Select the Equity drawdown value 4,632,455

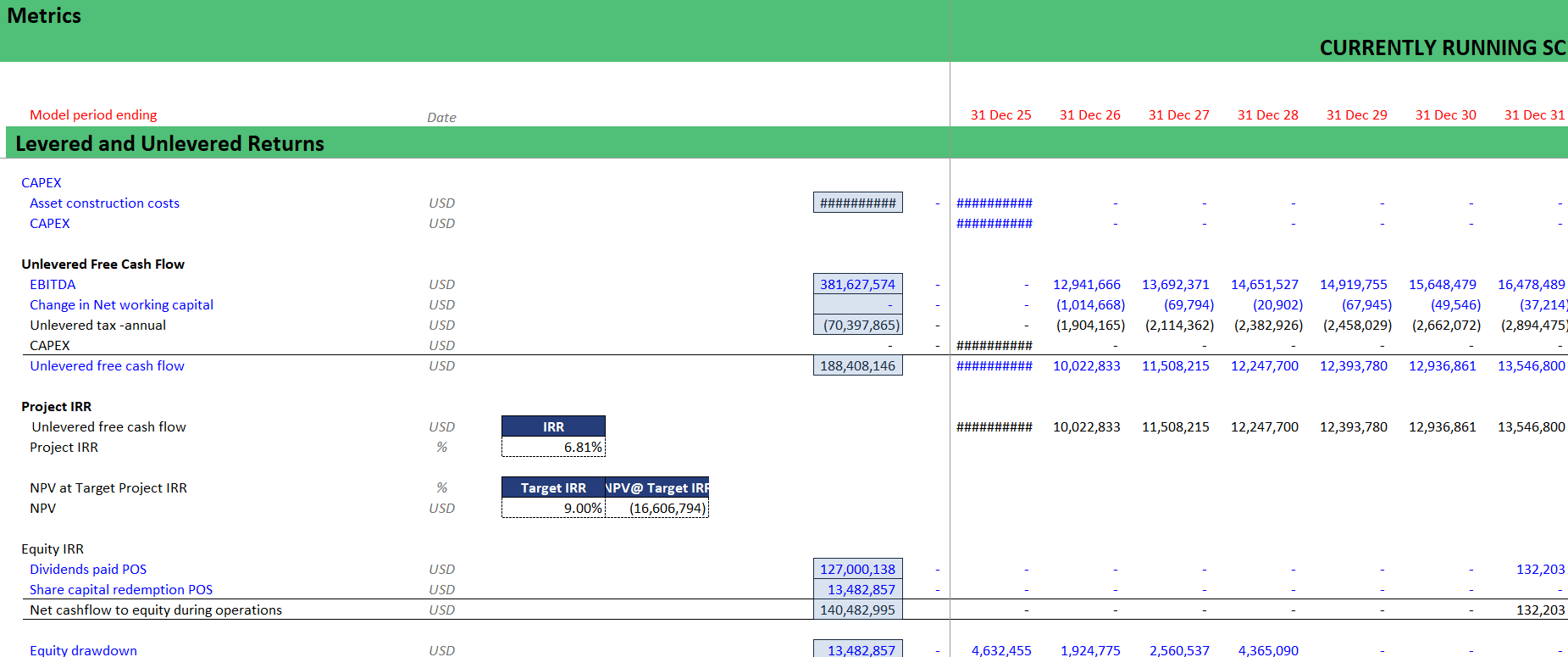[x=1000, y=650]
